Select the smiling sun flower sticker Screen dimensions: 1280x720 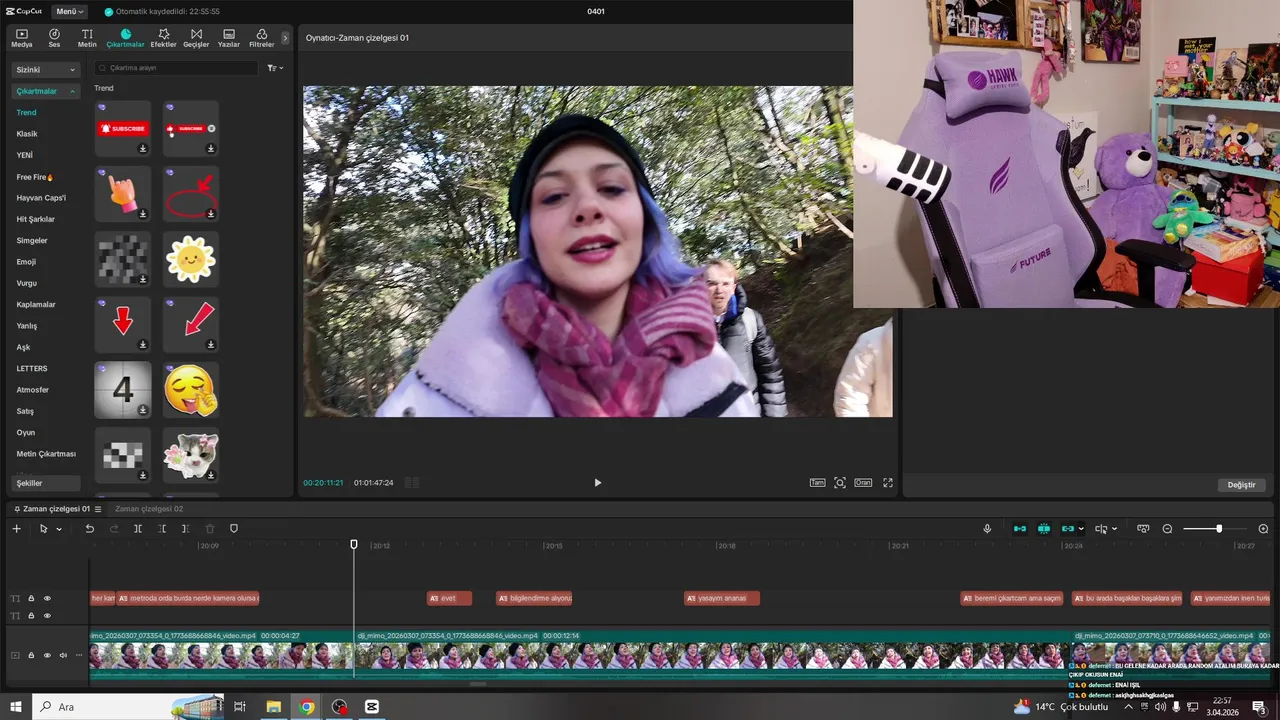point(190,260)
